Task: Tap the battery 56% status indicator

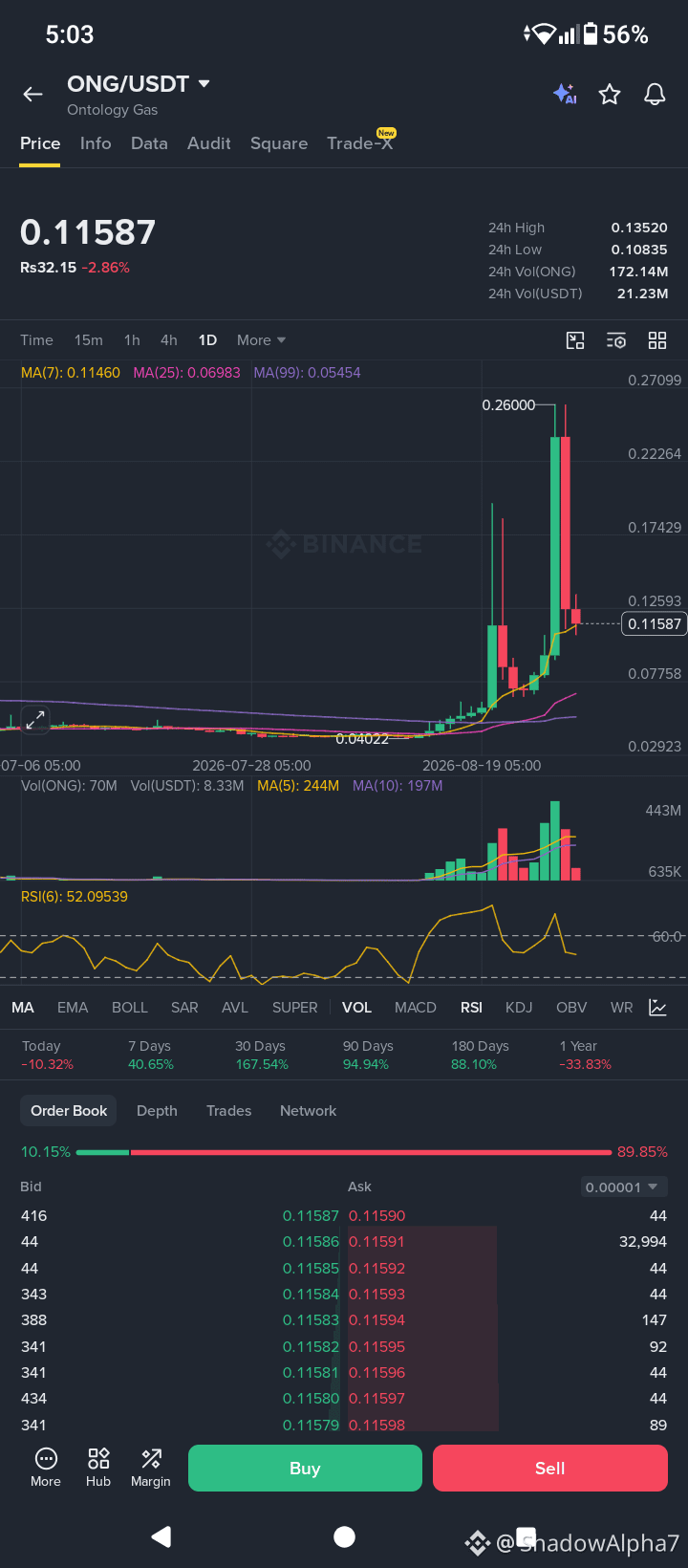Action: tap(615, 35)
